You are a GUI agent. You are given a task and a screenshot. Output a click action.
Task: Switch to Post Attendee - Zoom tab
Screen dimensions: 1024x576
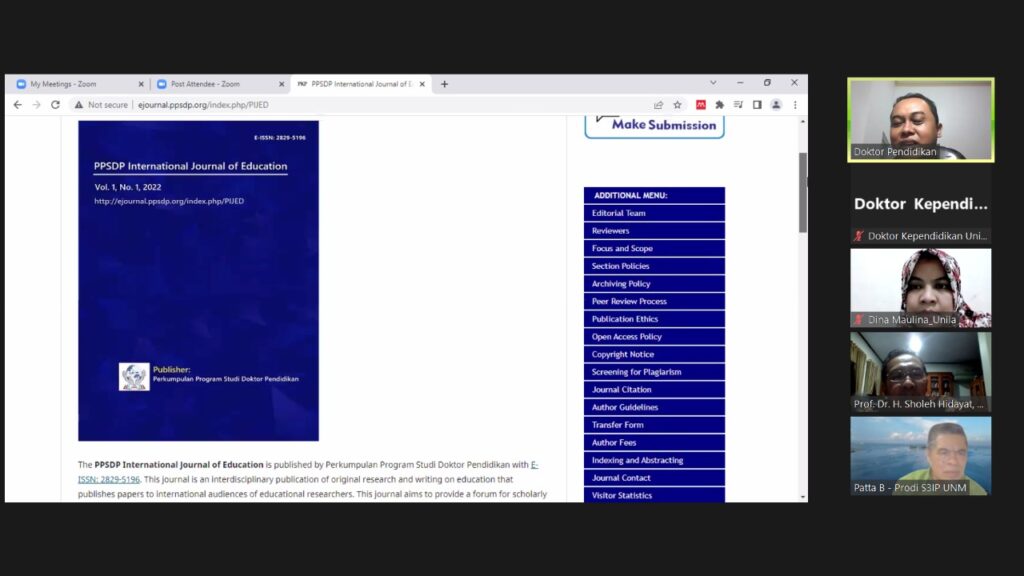tap(215, 84)
